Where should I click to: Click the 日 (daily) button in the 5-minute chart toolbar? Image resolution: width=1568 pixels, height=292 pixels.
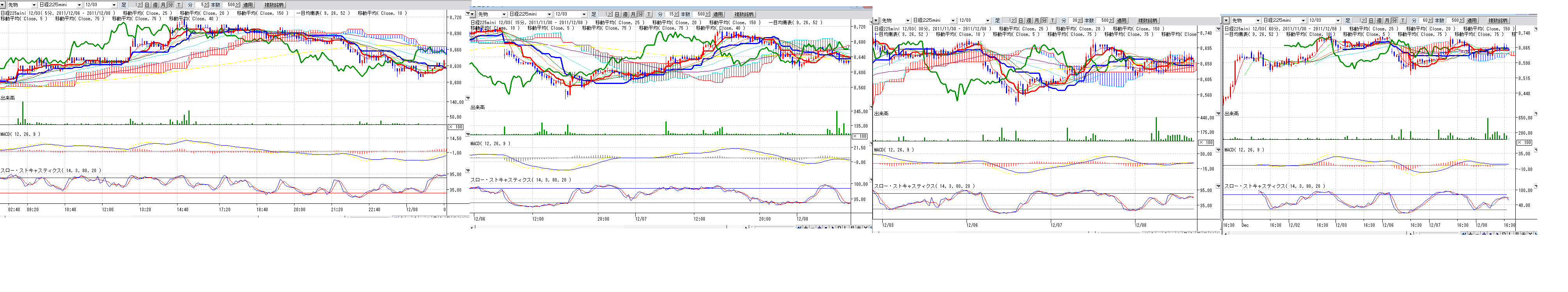tap(147, 5)
